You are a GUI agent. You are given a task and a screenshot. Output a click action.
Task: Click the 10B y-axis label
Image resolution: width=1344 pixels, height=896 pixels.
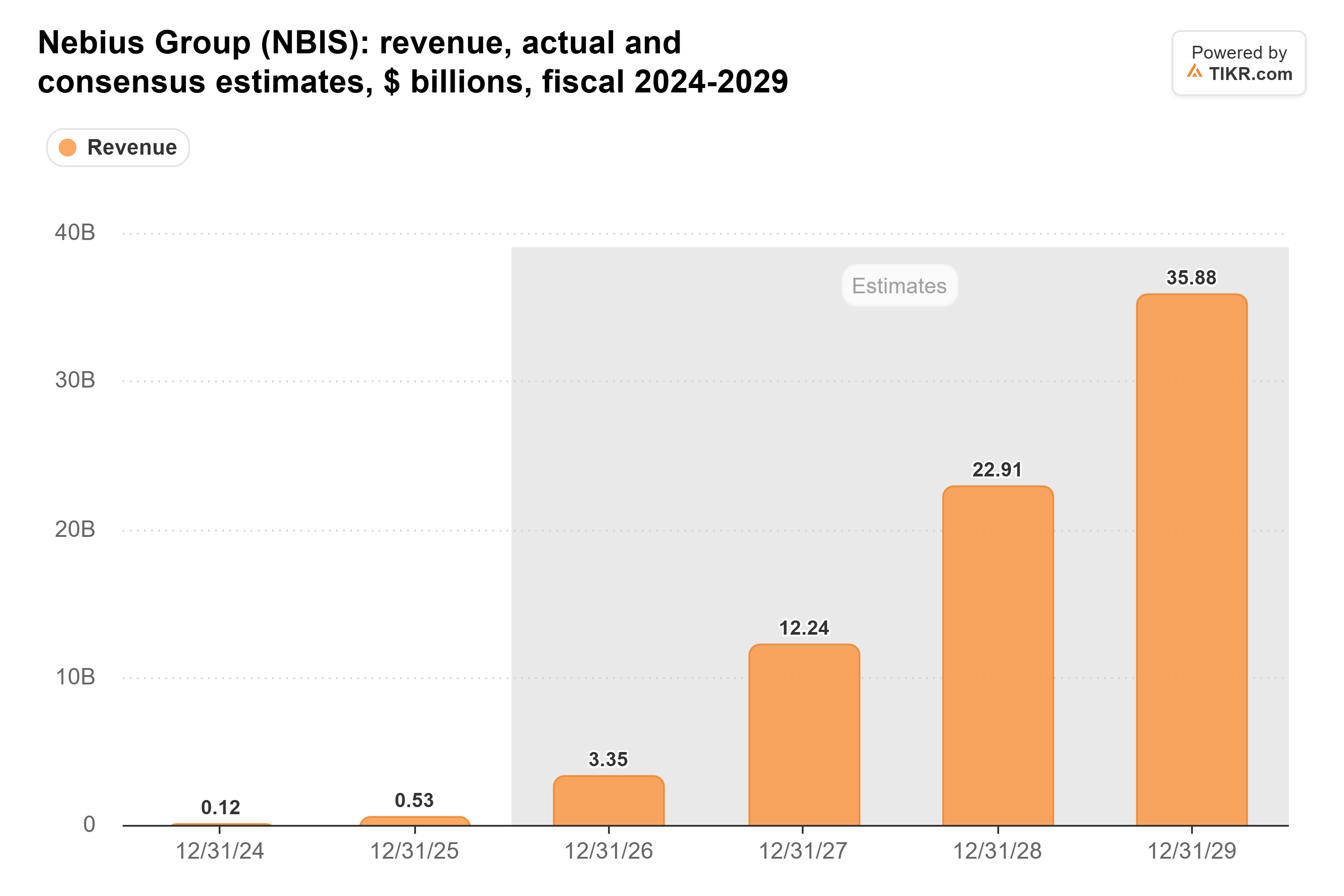(75, 677)
